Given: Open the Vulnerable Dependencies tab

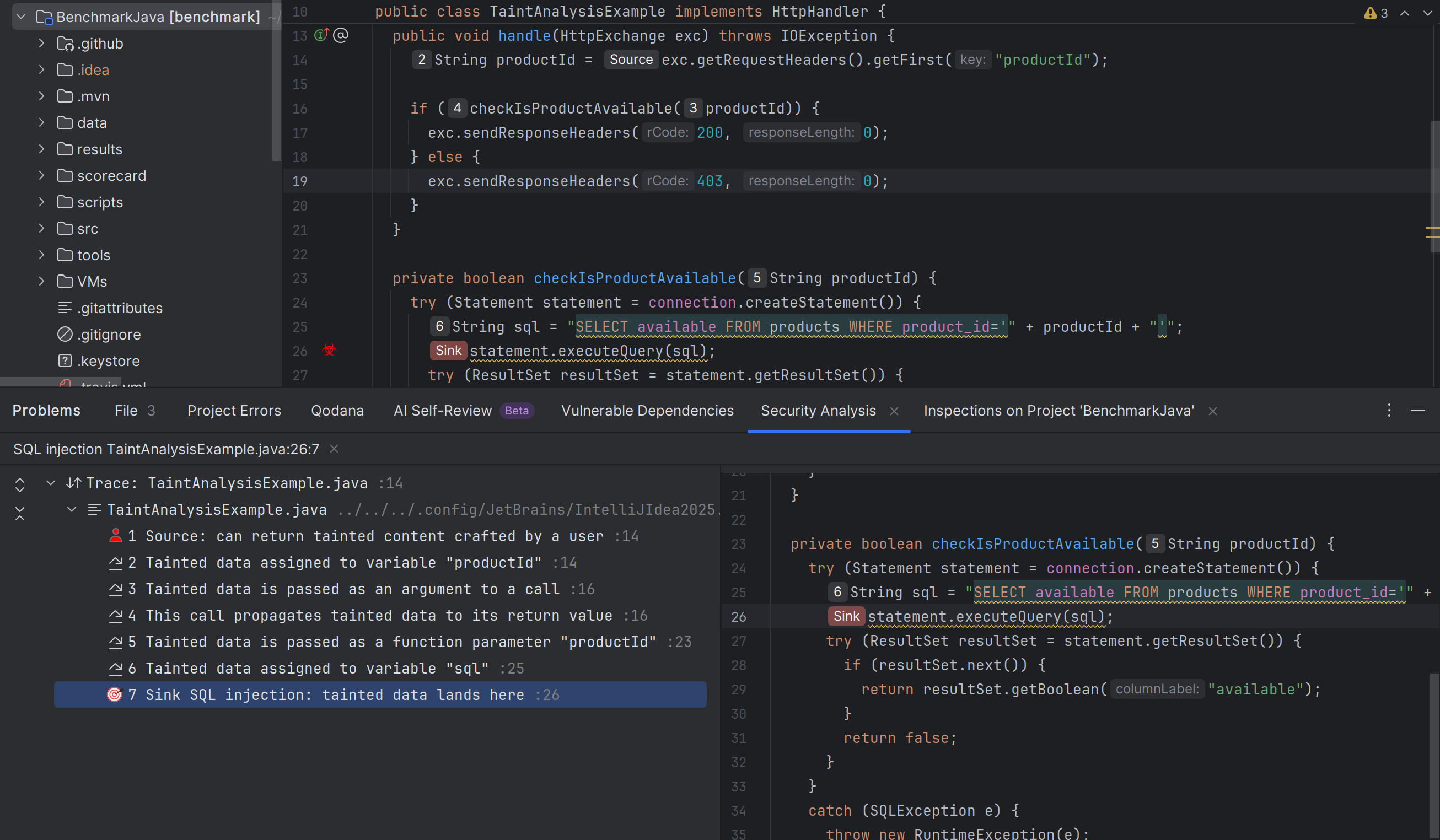Looking at the screenshot, I should (647, 410).
